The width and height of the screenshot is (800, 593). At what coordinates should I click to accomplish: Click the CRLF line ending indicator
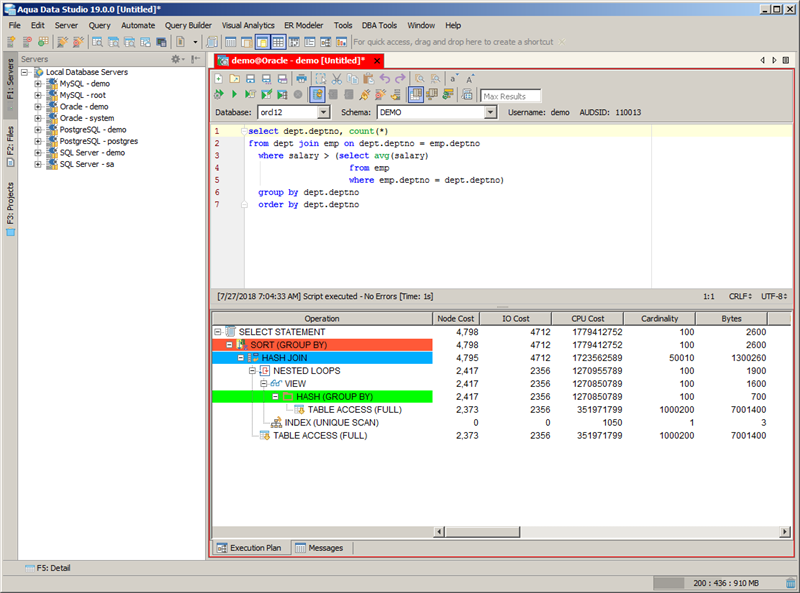pyautogui.click(x=740, y=296)
